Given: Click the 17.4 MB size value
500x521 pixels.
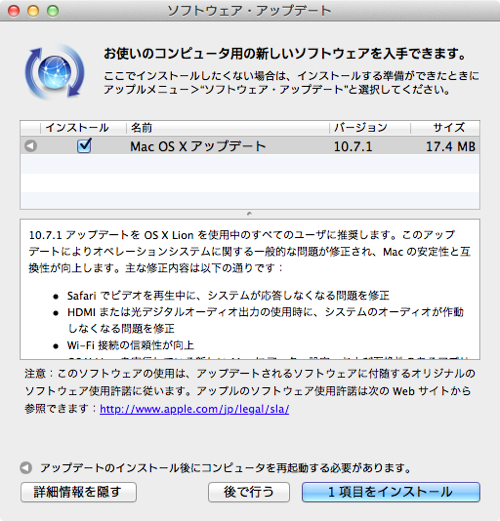Looking at the screenshot, I should pos(451,146).
